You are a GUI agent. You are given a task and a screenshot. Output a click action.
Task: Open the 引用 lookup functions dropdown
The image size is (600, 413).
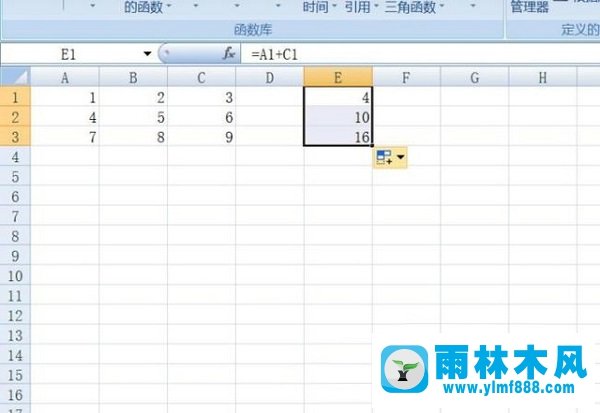click(x=361, y=7)
